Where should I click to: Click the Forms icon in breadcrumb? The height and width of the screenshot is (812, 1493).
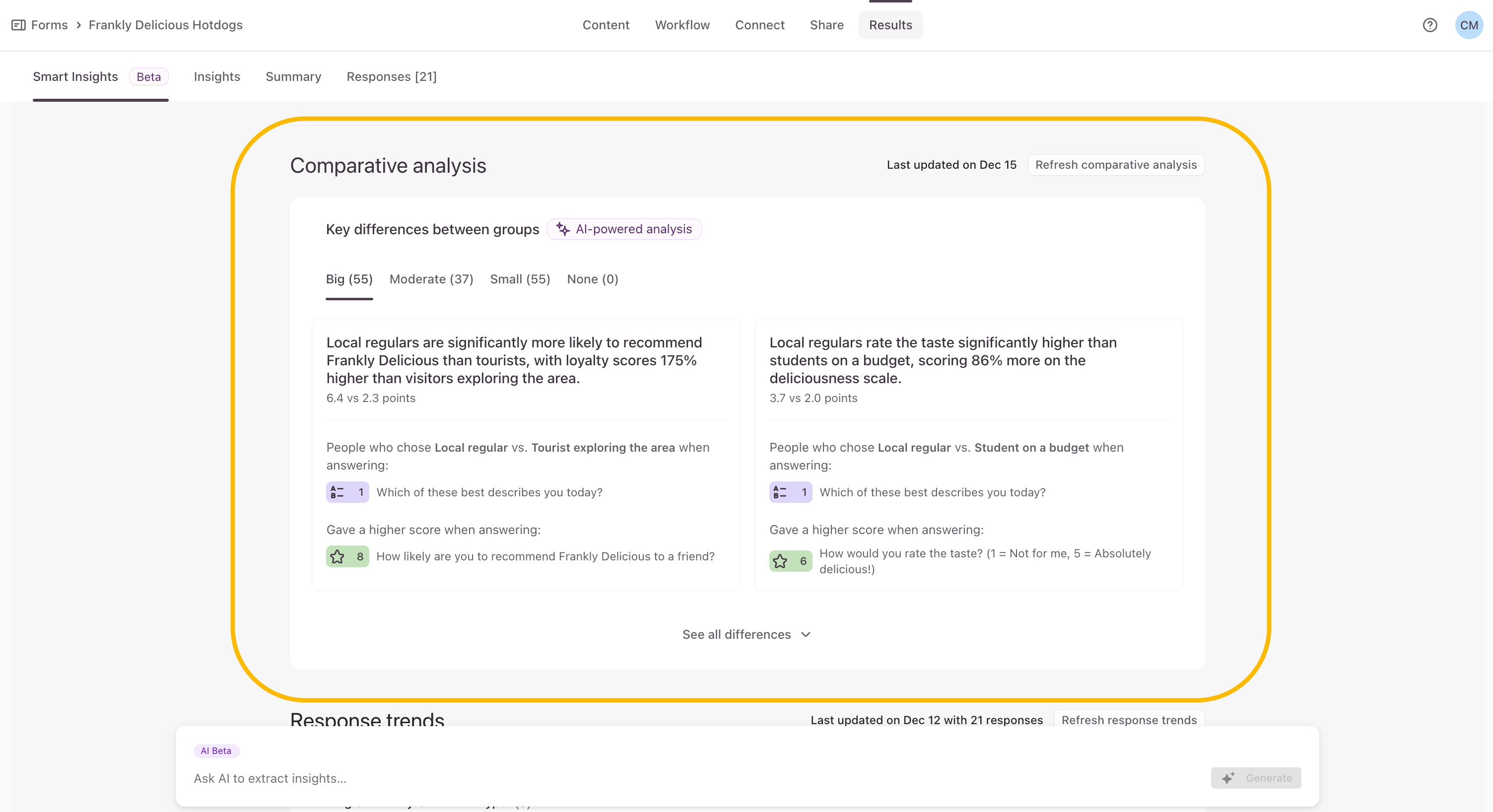click(x=18, y=25)
